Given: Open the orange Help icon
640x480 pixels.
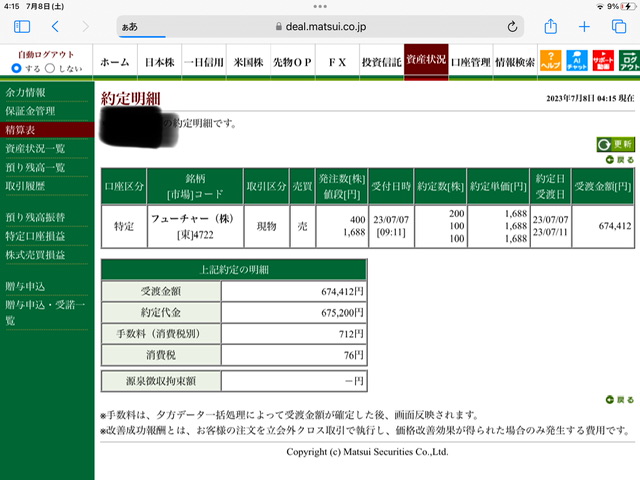Looking at the screenshot, I should [550, 60].
